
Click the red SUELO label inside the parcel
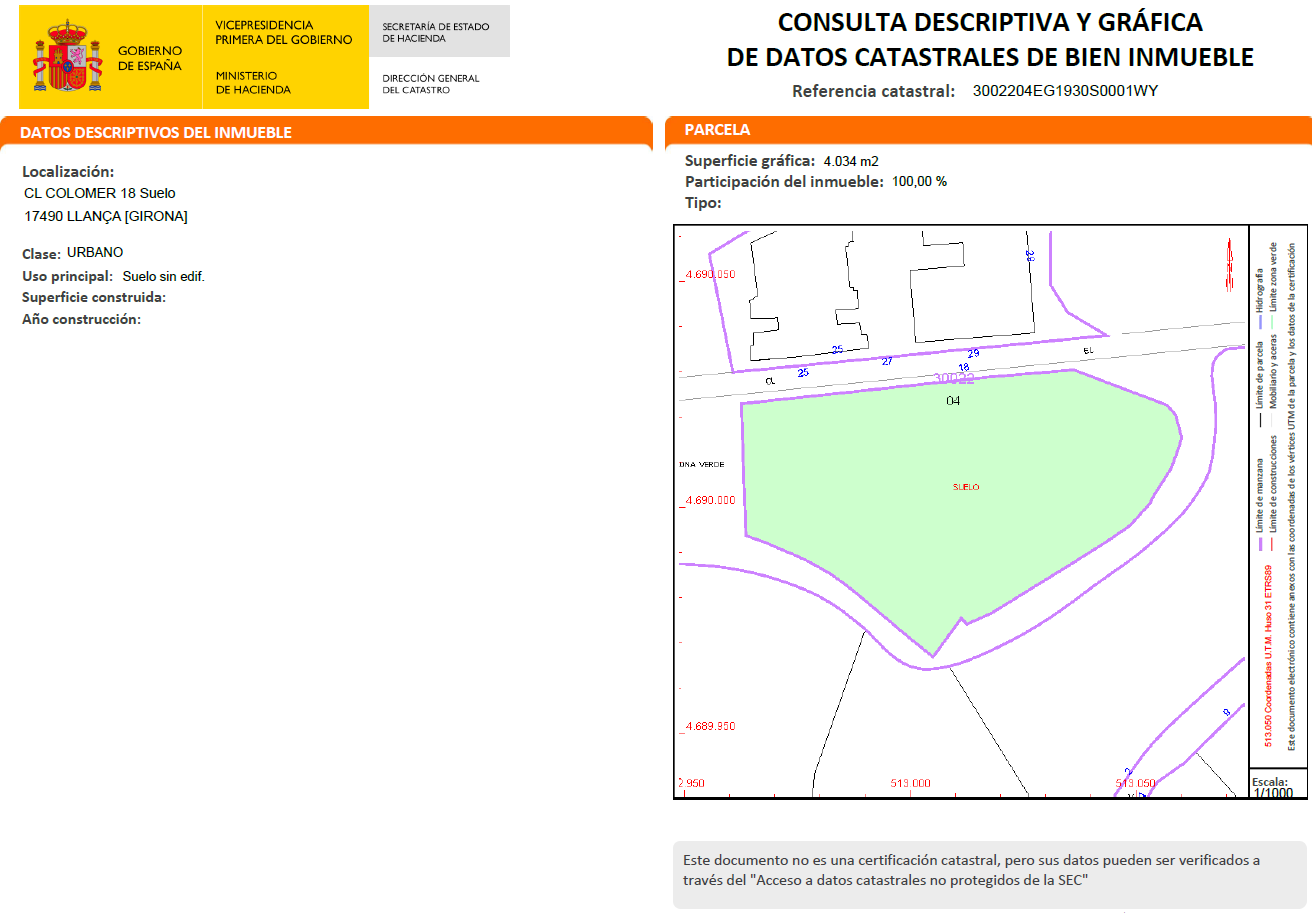pos(966,487)
